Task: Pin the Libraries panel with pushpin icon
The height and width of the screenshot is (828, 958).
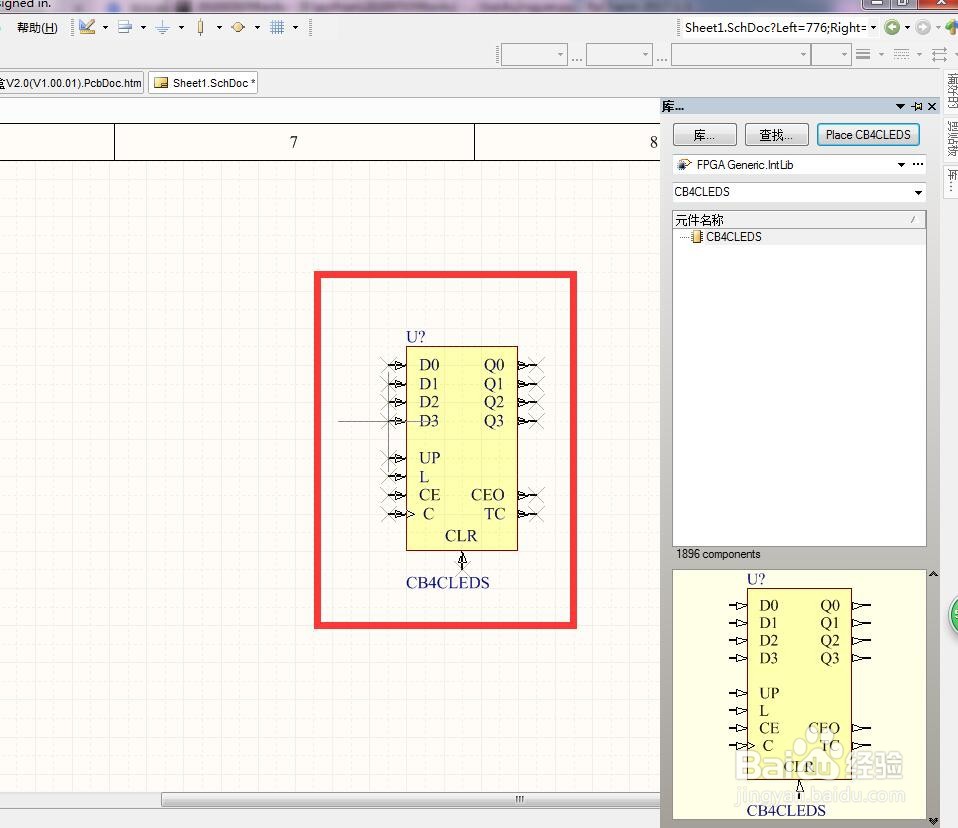Action: tap(917, 106)
